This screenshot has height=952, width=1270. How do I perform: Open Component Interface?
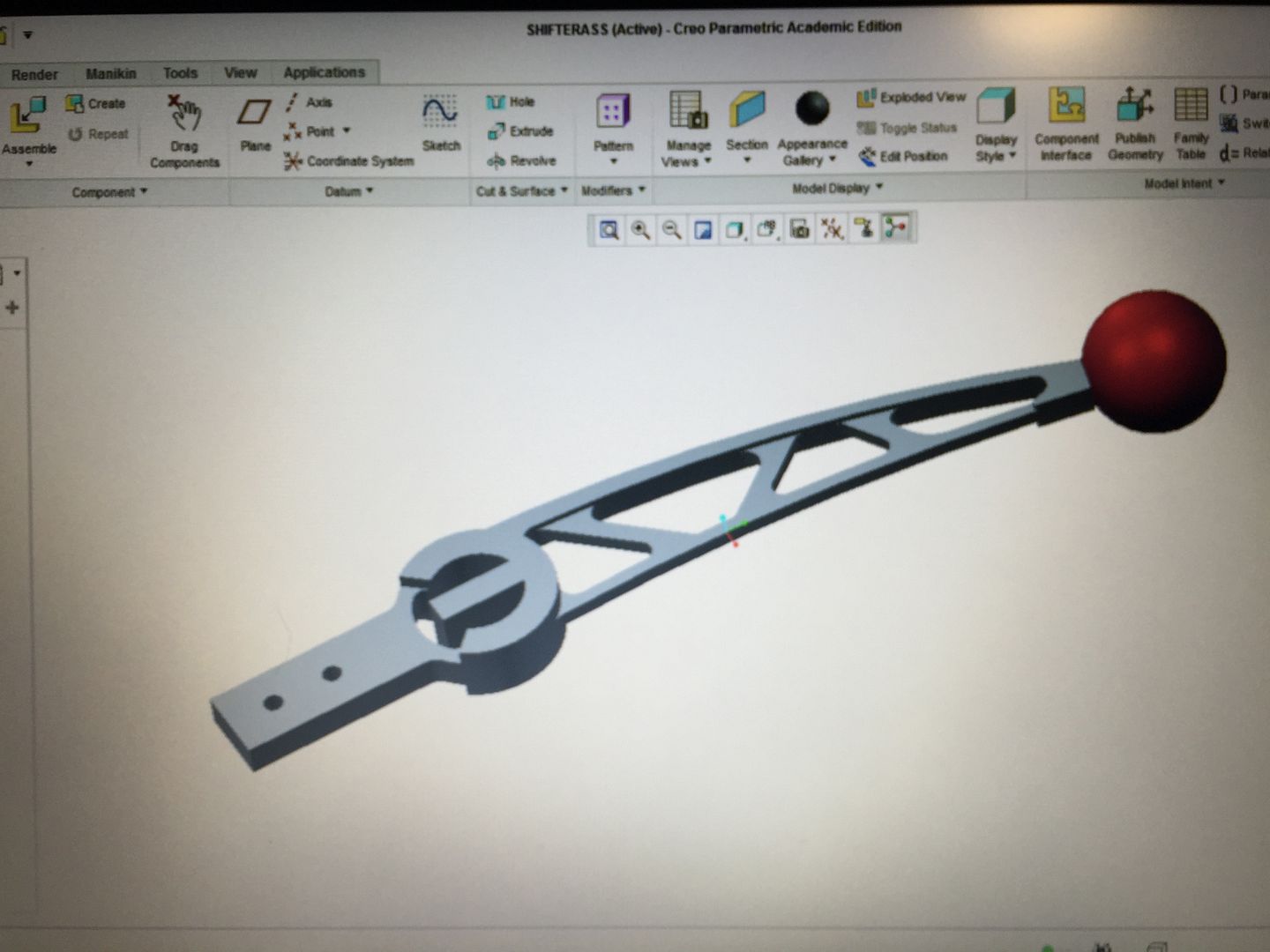point(1066,124)
